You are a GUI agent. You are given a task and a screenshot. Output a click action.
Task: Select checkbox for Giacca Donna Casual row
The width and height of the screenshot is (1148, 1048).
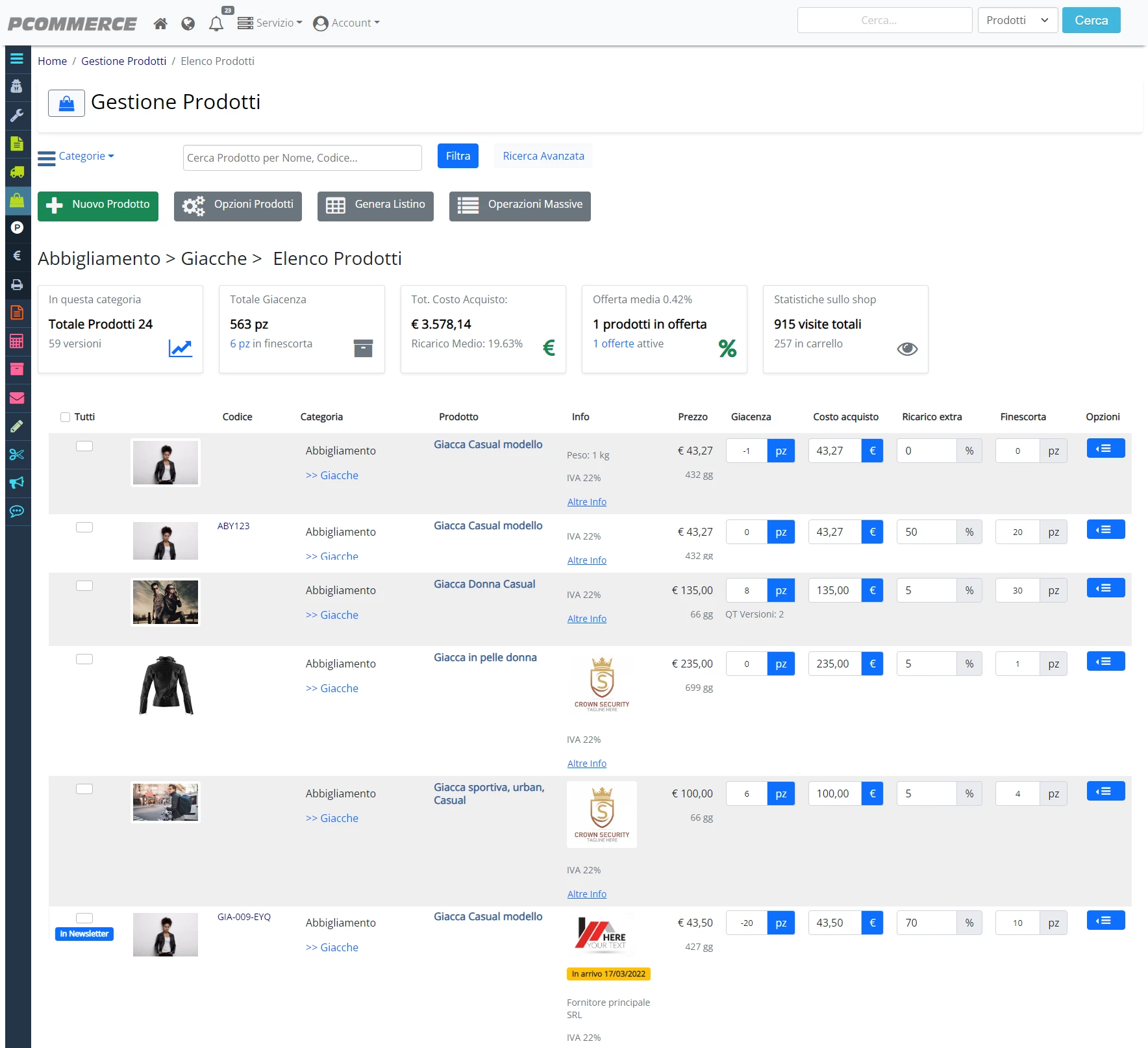tap(84, 586)
